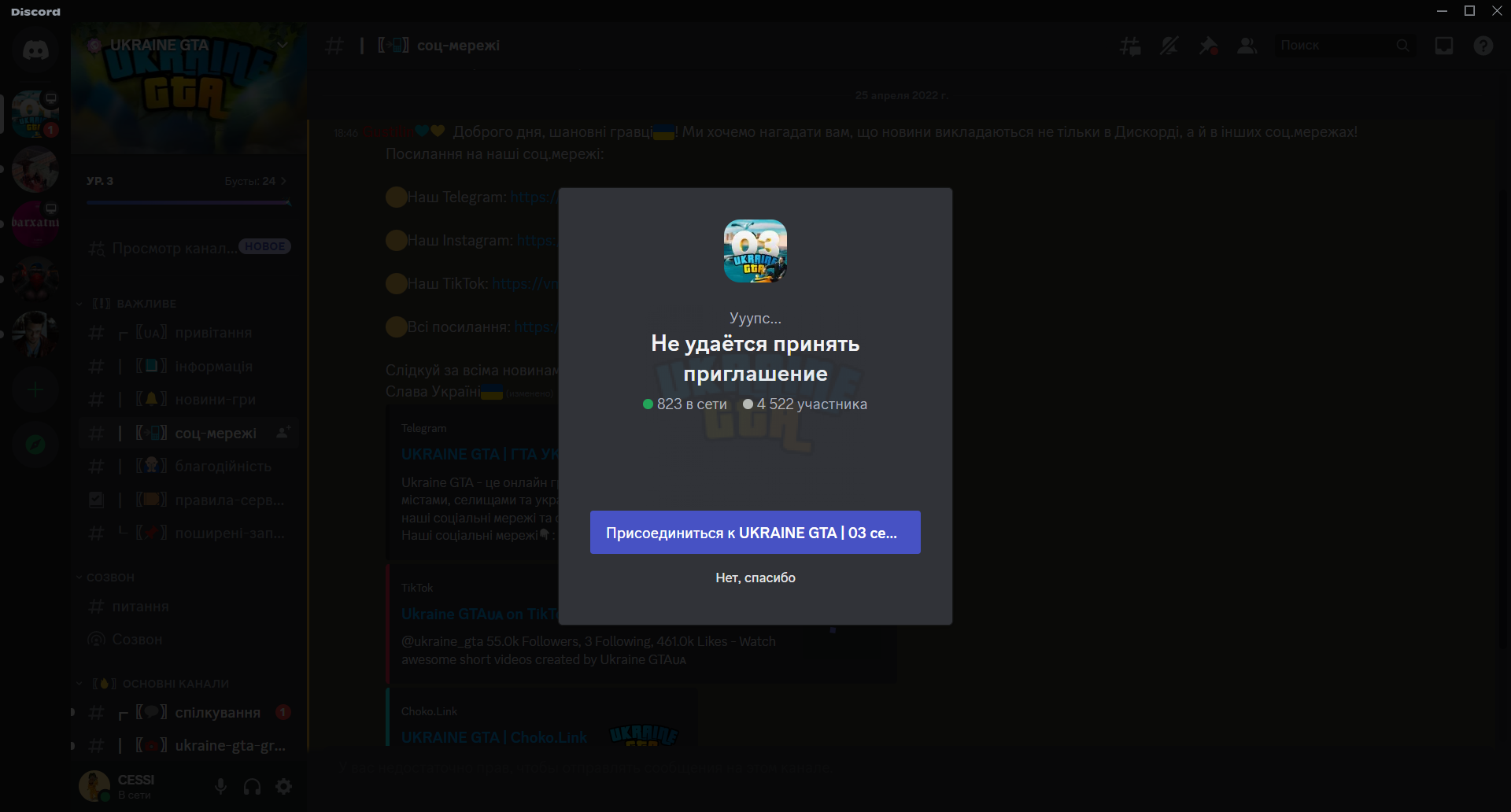Open Explore Discoverable Servers compass icon

click(35, 445)
